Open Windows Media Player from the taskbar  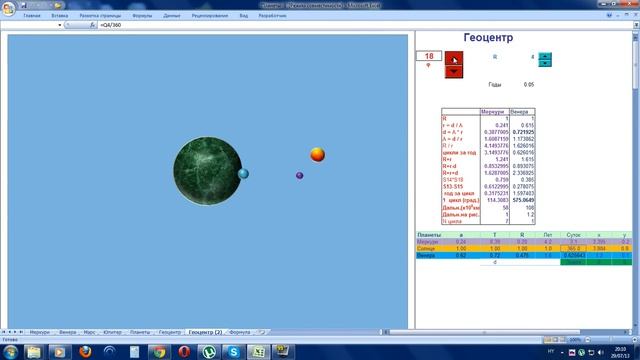click(60, 352)
